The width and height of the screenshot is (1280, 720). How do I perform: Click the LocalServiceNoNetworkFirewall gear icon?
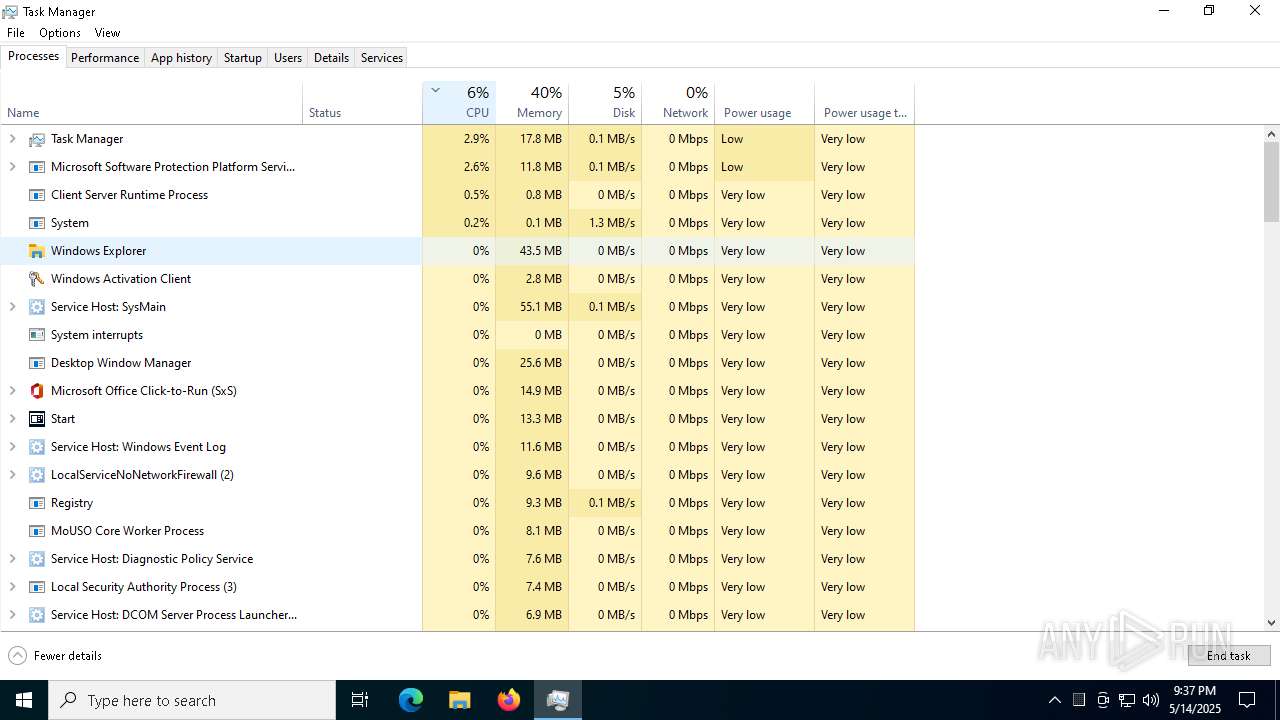(x=37, y=475)
